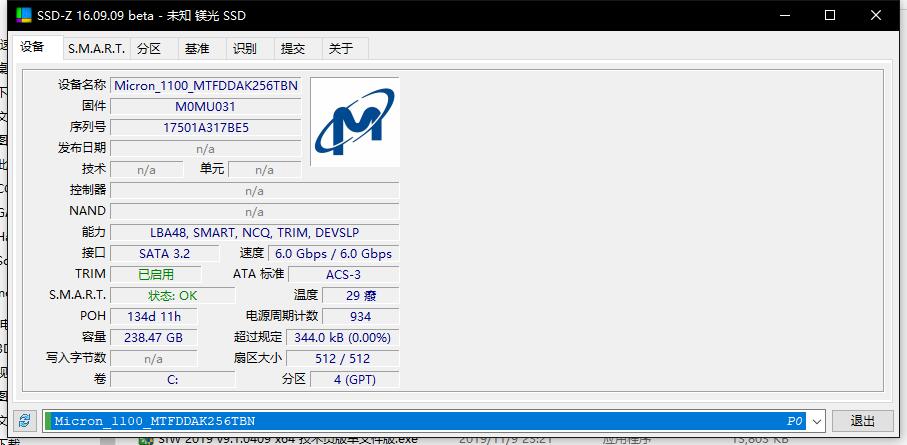Click the refresh device list icon
907x445 pixels.
(x=24, y=421)
